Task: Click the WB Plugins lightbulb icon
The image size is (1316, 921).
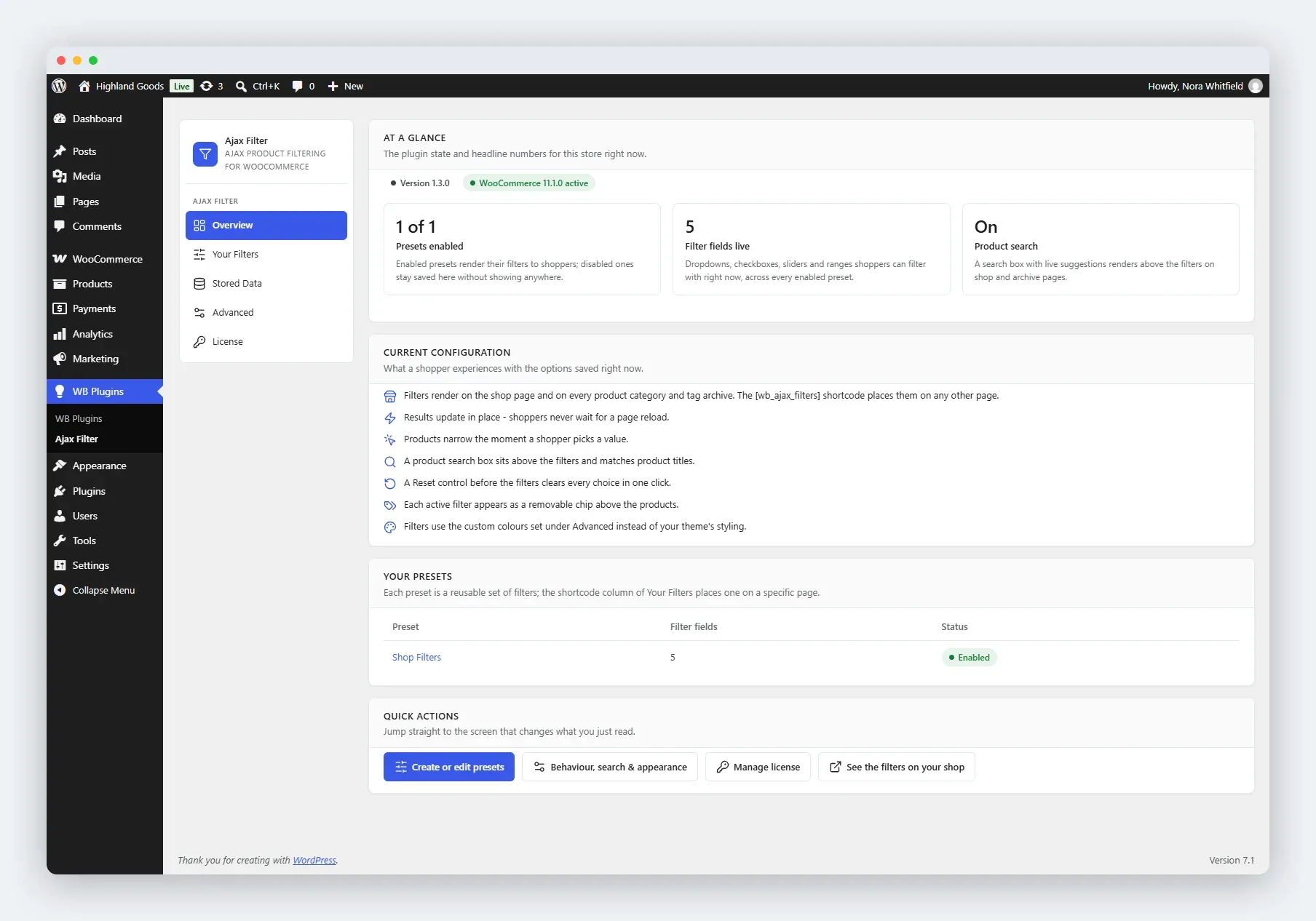Action: pyautogui.click(x=60, y=391)
